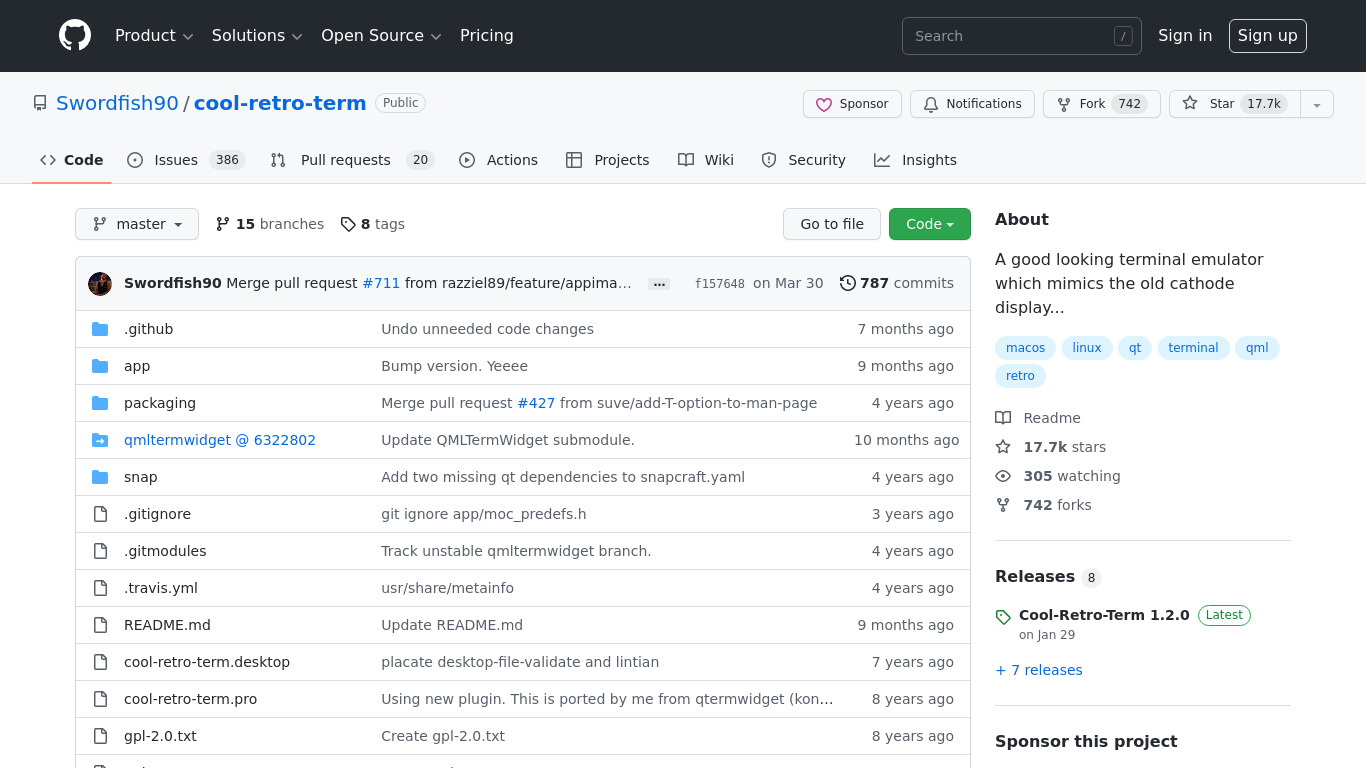Click the folder icon for .github
Image resolution: width=1366 pixels, height=768 pixels.
[x=100, y=329]
